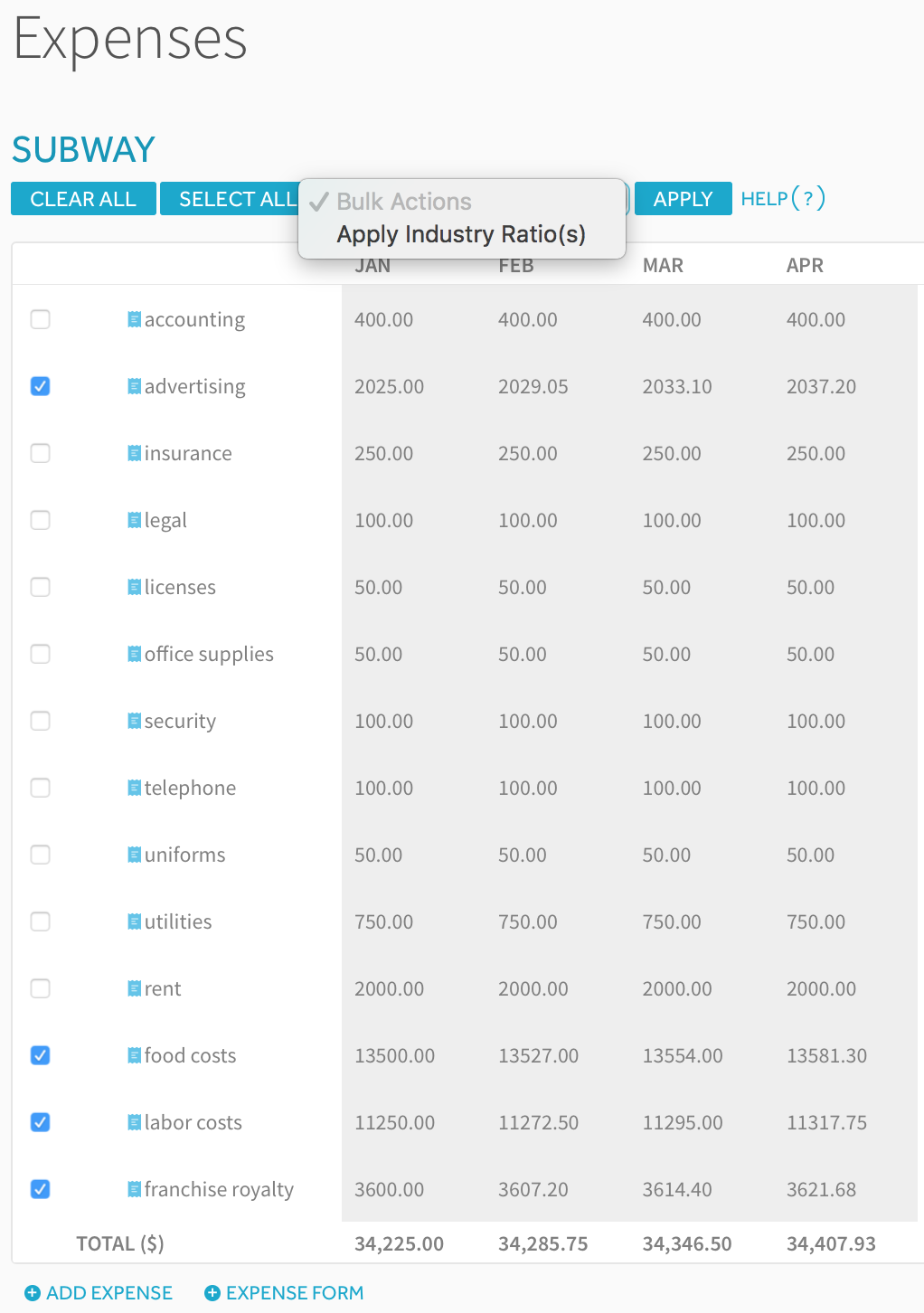Image resolution: width=924 pixels, height=1313 pixels.
Task: Tick the insurance row checkbox
Action: click(x=41, y=453)
